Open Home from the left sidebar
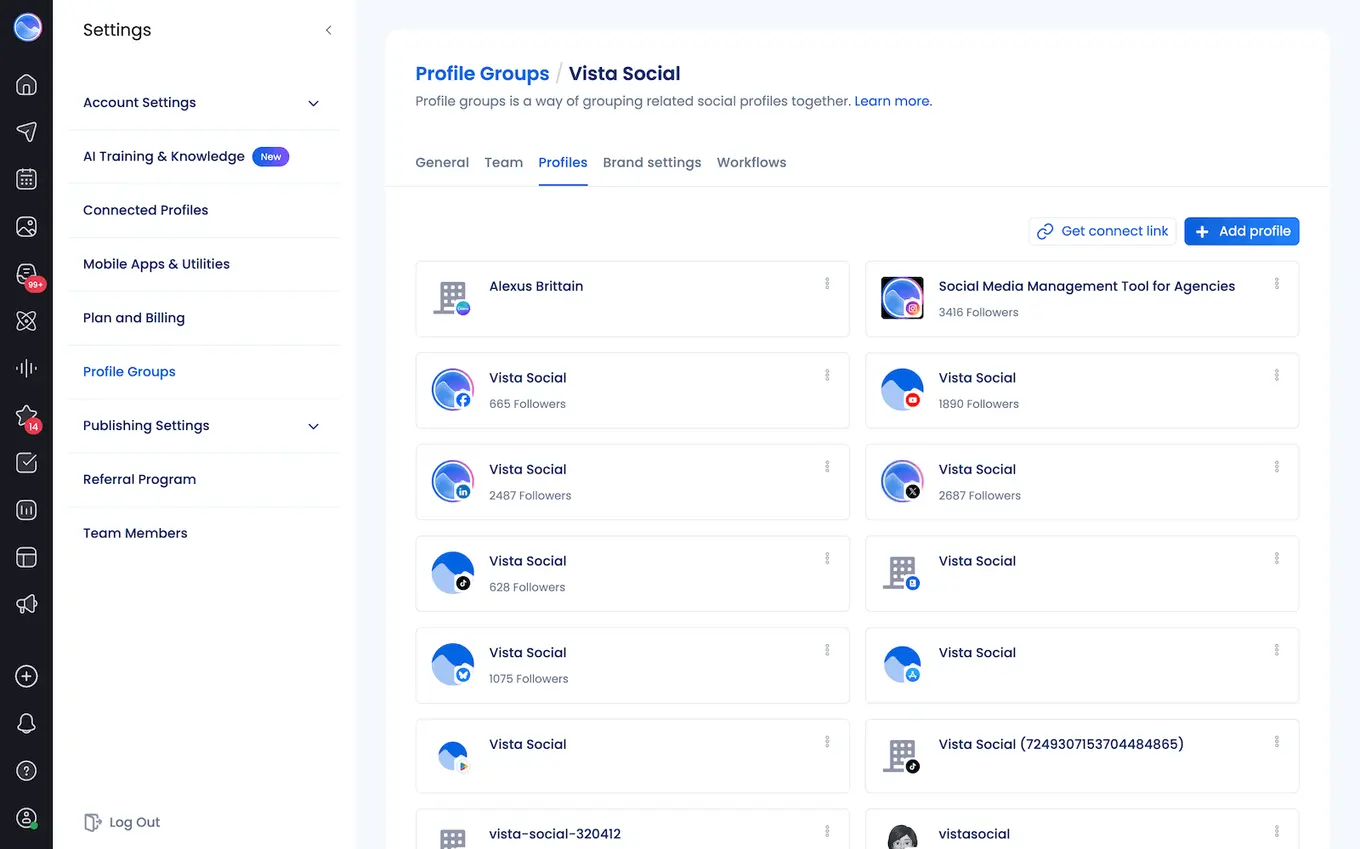This screenshot has width=1360, height=849. (26, 84)
